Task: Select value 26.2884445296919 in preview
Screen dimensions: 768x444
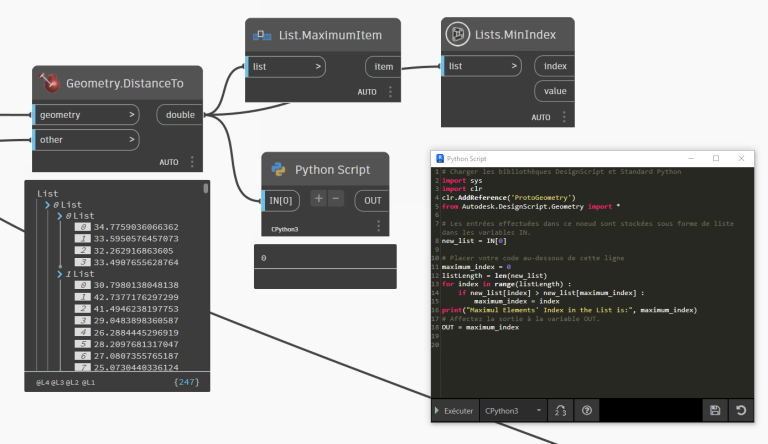Action: click(x=136, y=332)
